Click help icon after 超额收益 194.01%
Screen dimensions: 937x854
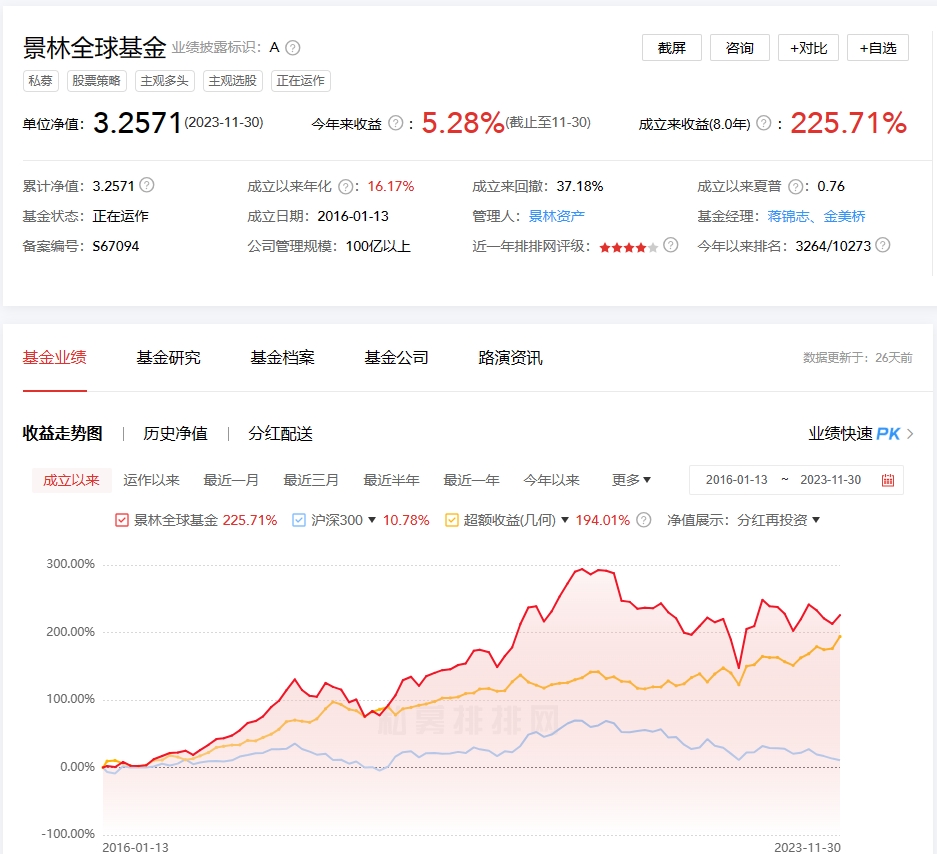tap(643, 520)
